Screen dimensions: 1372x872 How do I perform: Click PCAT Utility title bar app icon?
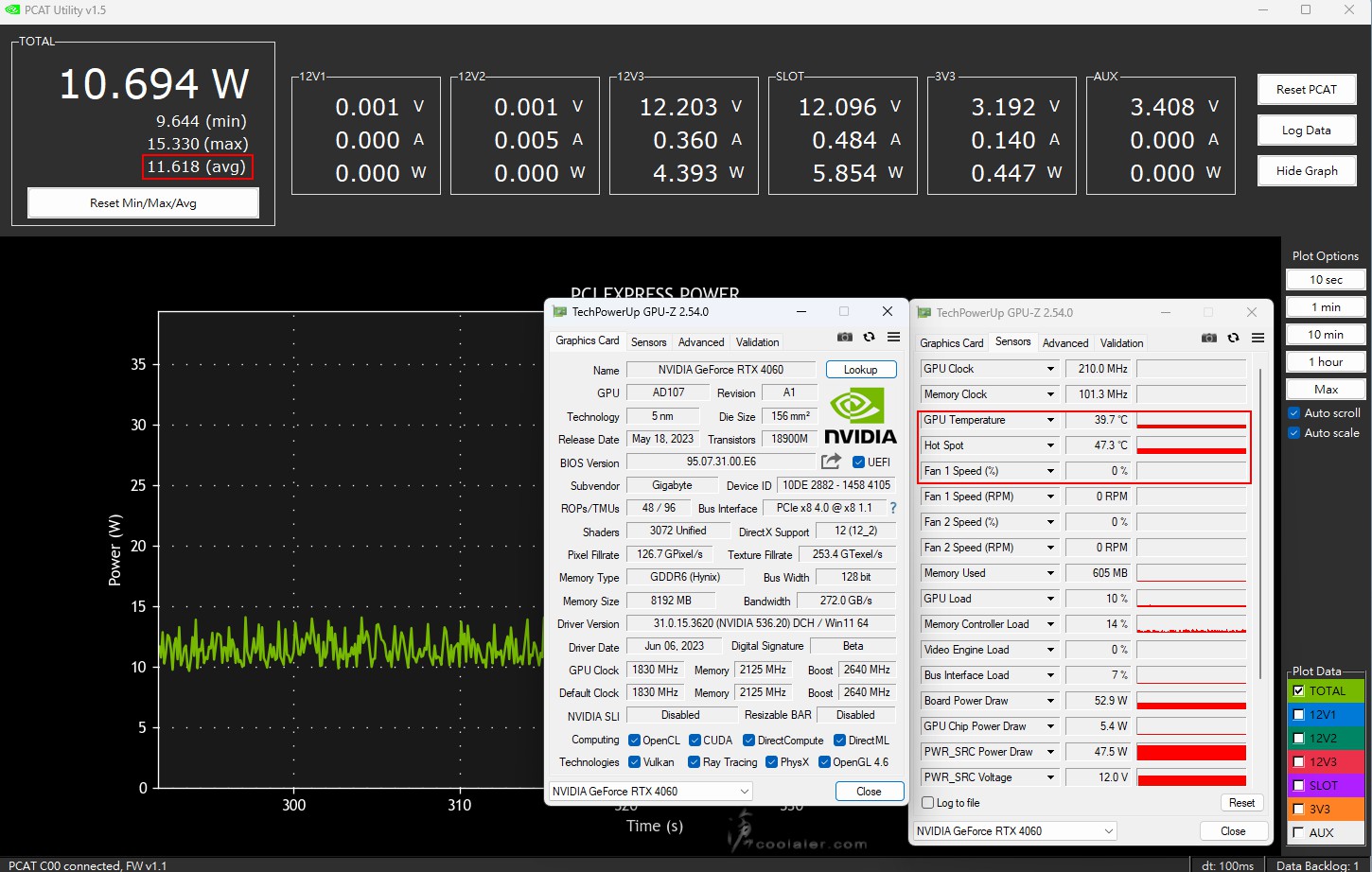point(12,9)
